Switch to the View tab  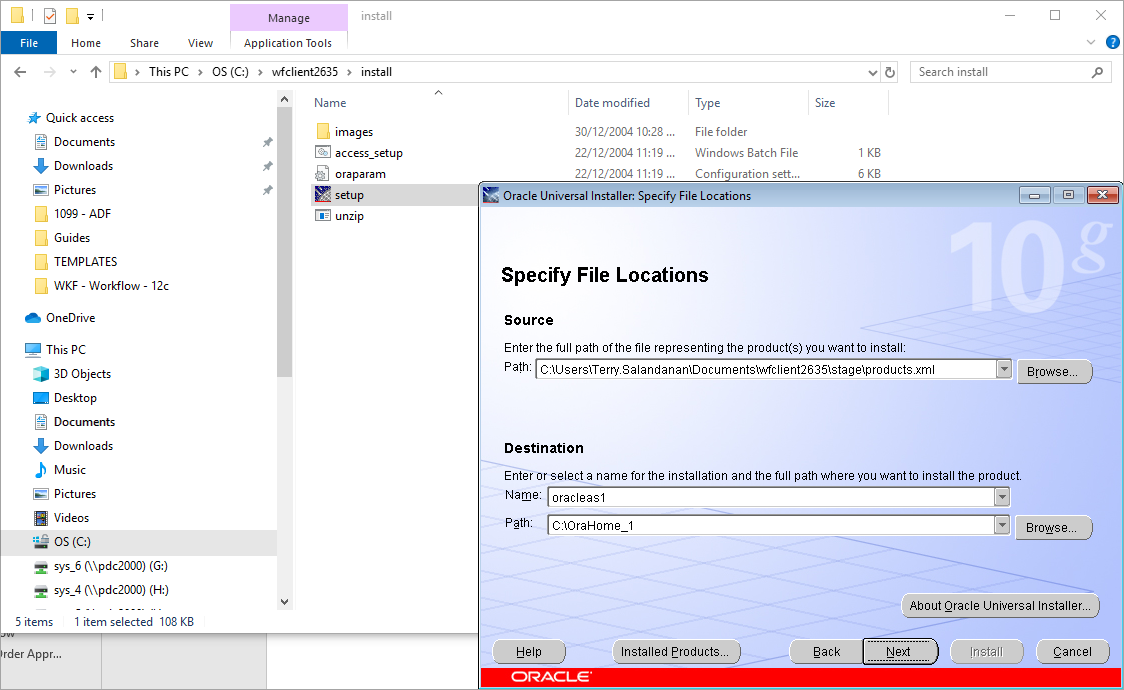click(x=200, y=43)
